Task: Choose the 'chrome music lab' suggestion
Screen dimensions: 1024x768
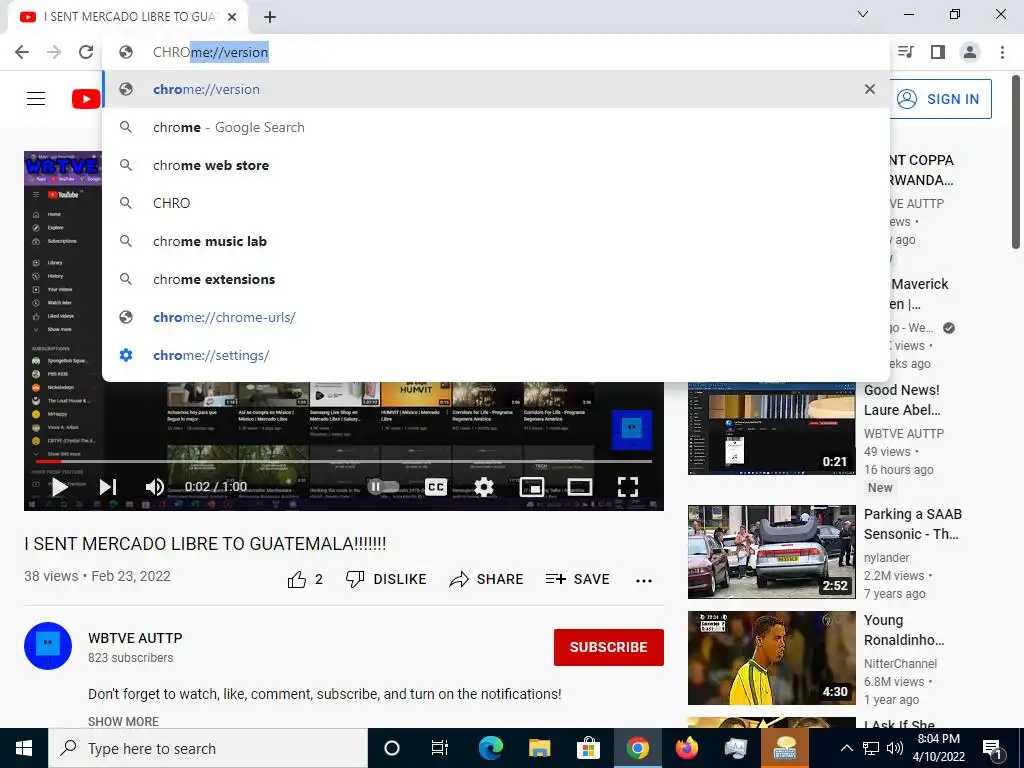Action: tap(496, 241)
